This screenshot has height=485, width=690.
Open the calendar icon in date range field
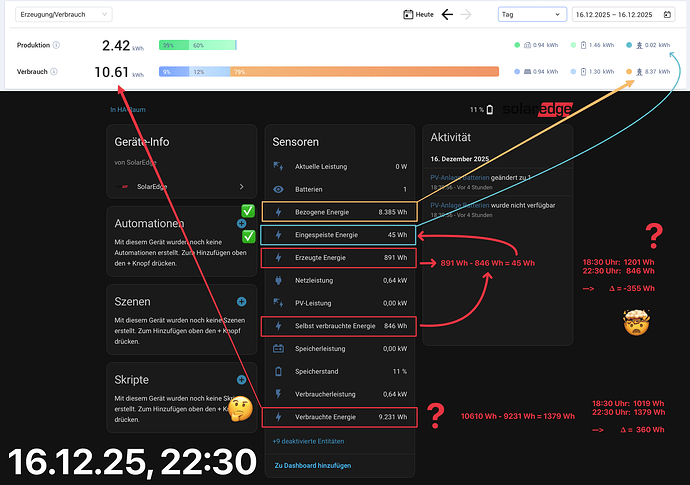click(x=667, y=15)
